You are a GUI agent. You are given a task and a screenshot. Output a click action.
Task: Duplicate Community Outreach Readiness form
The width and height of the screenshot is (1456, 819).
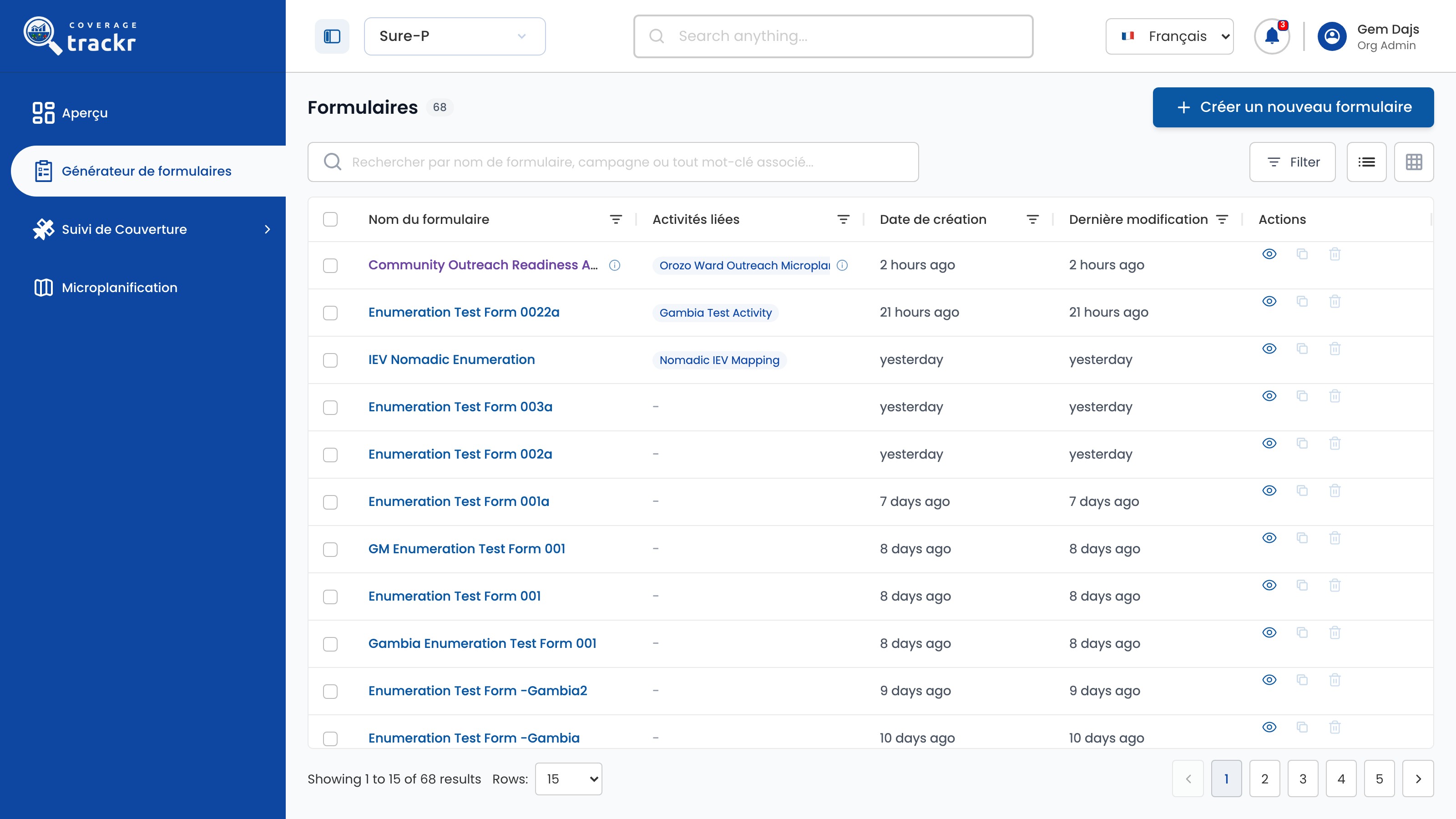pyautogui.click(x=1302, y=254)
